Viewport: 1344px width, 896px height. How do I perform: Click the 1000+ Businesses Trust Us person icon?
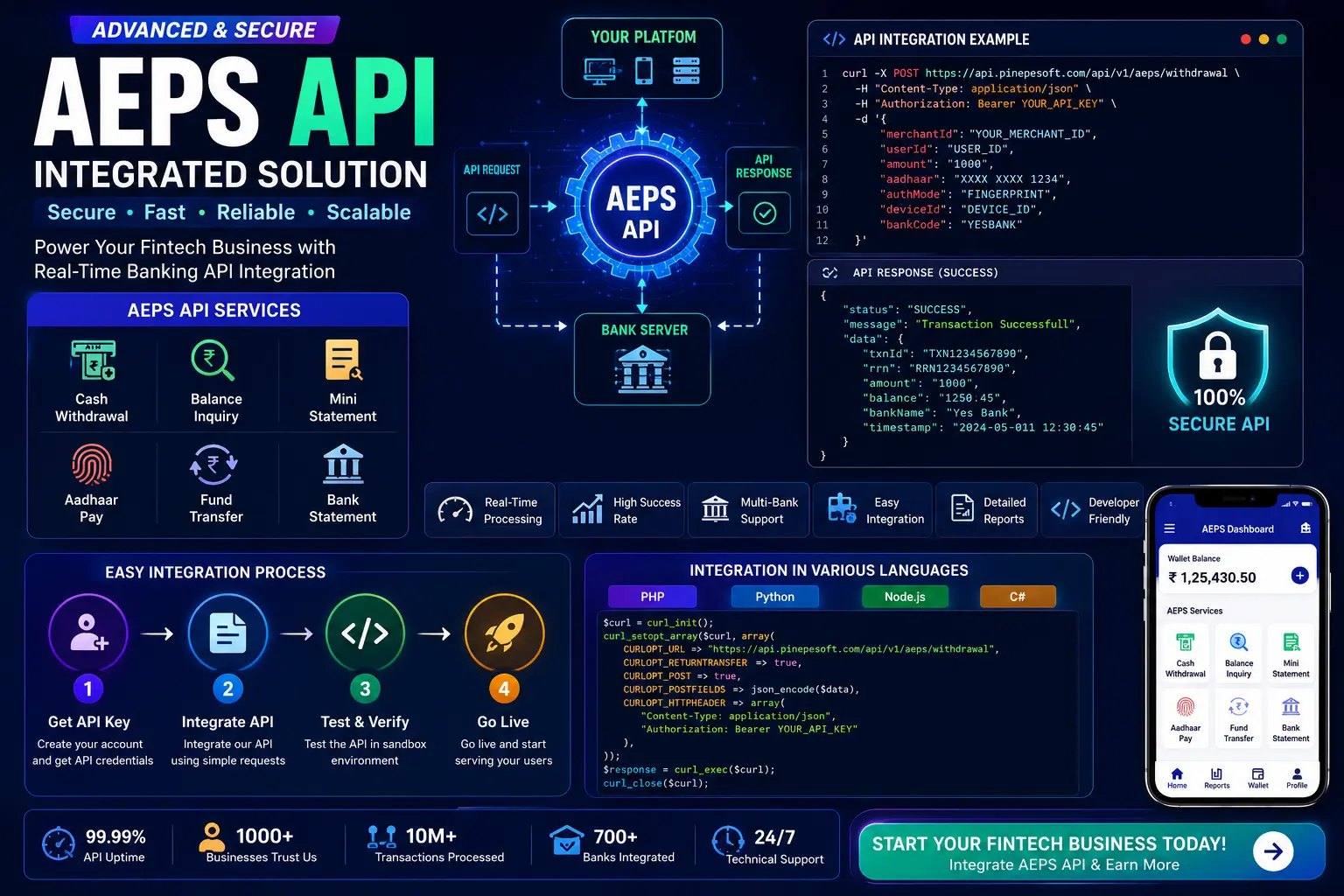pyautogui.click(x=211, y=837)
